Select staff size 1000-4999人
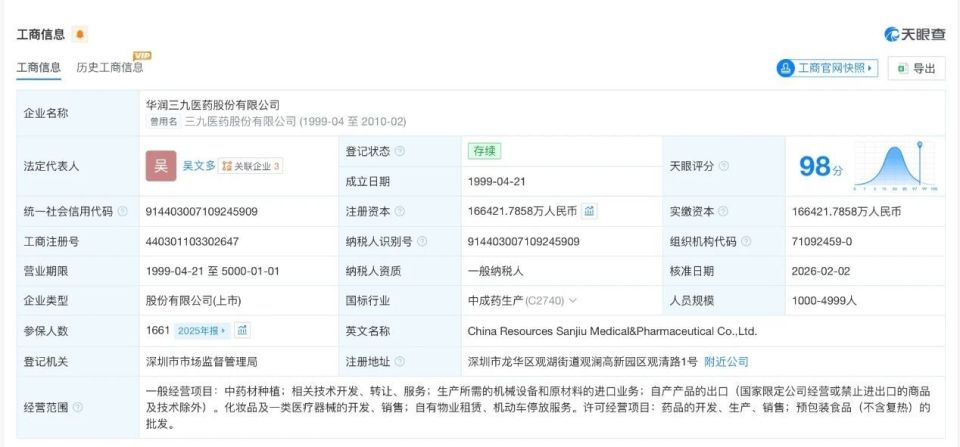960x447 pixels. point(824,301)
